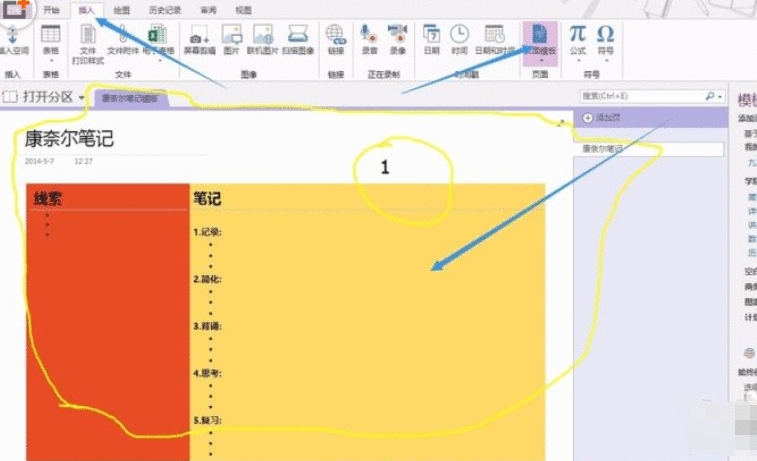Viewport: 757px width, 461px height.
Task: Click the '2.简化:' line
Action: [x=207, y=279]
